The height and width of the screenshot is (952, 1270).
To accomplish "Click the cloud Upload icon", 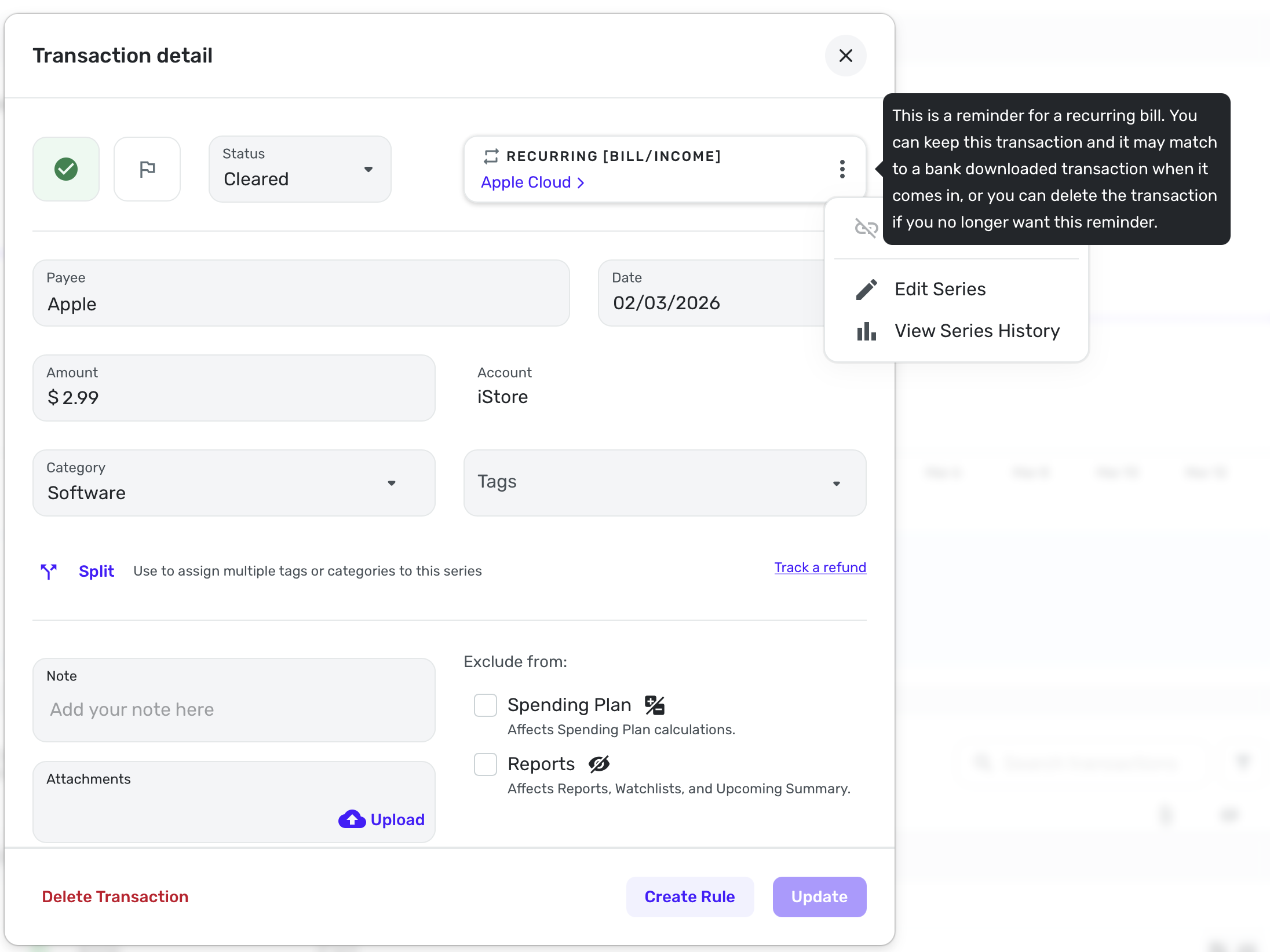I will (x=352, y=819).
